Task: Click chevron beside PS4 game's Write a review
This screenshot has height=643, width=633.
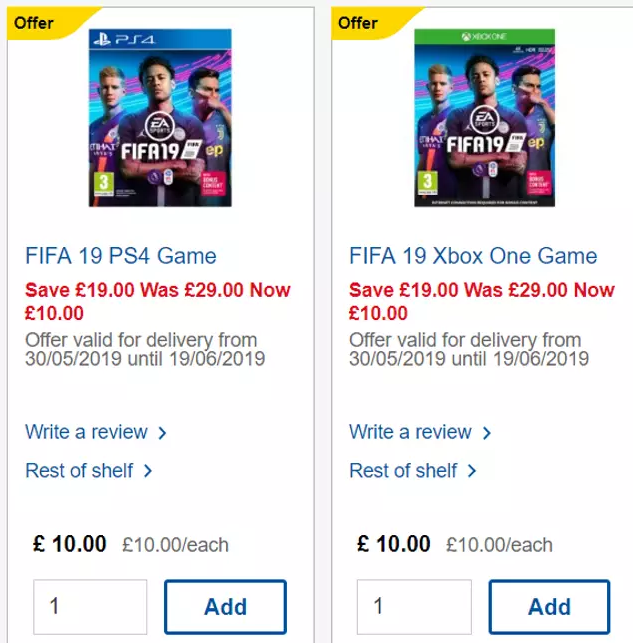Action: coord(163,433)
